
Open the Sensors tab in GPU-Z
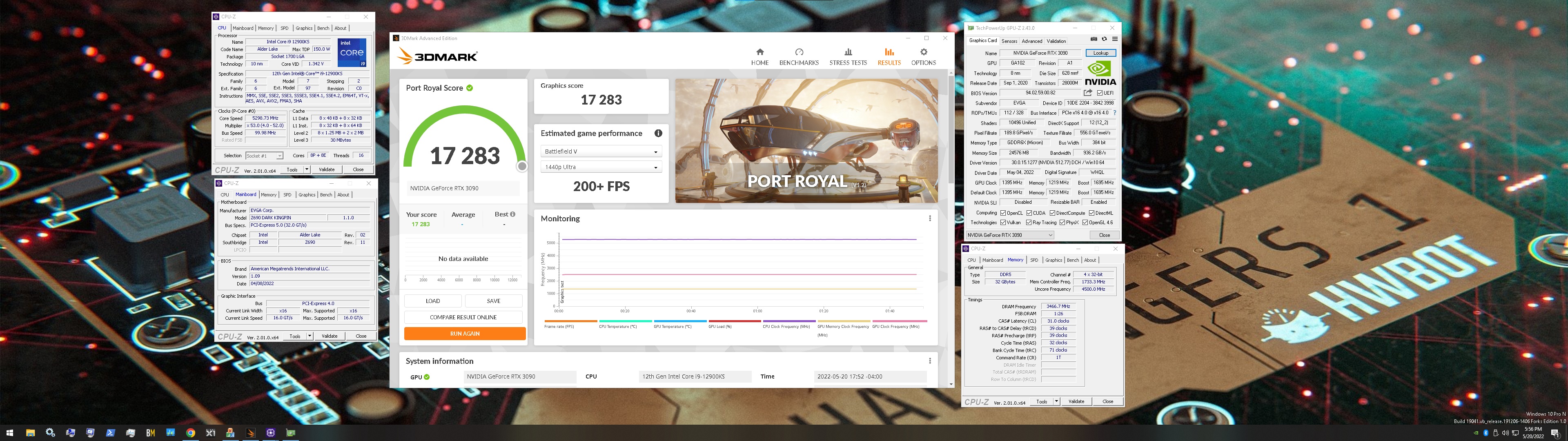[1010, 41]
